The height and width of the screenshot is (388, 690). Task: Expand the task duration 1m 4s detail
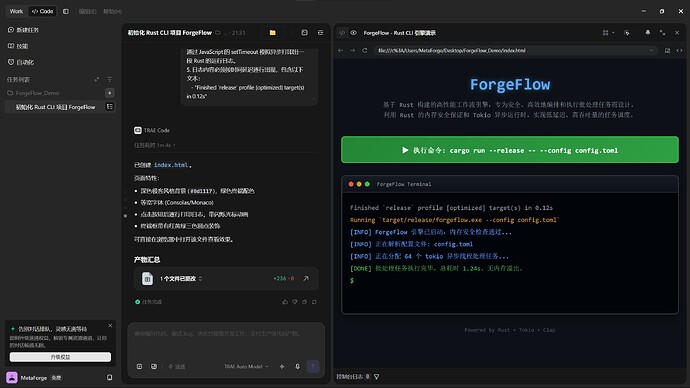pyautogui.click(x=154, y=145)
